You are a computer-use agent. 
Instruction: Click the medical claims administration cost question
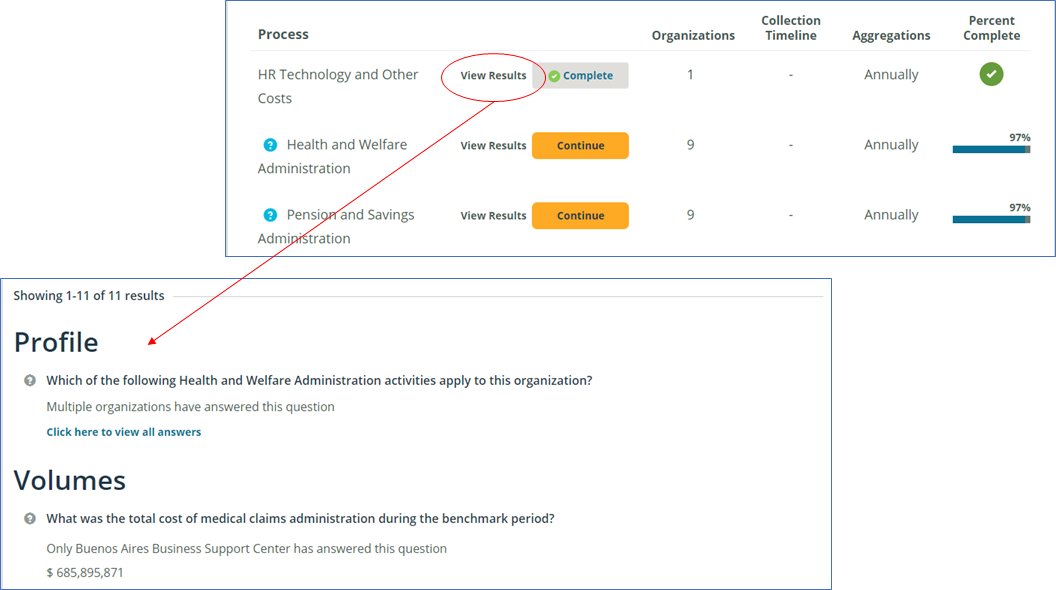coord(300,519)
